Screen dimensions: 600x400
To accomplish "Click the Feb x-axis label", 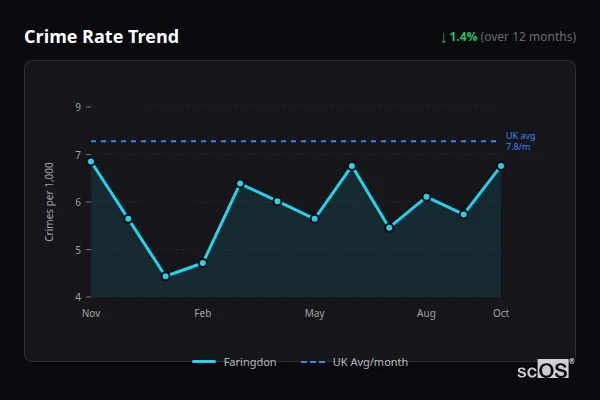I will coord(203,313).
